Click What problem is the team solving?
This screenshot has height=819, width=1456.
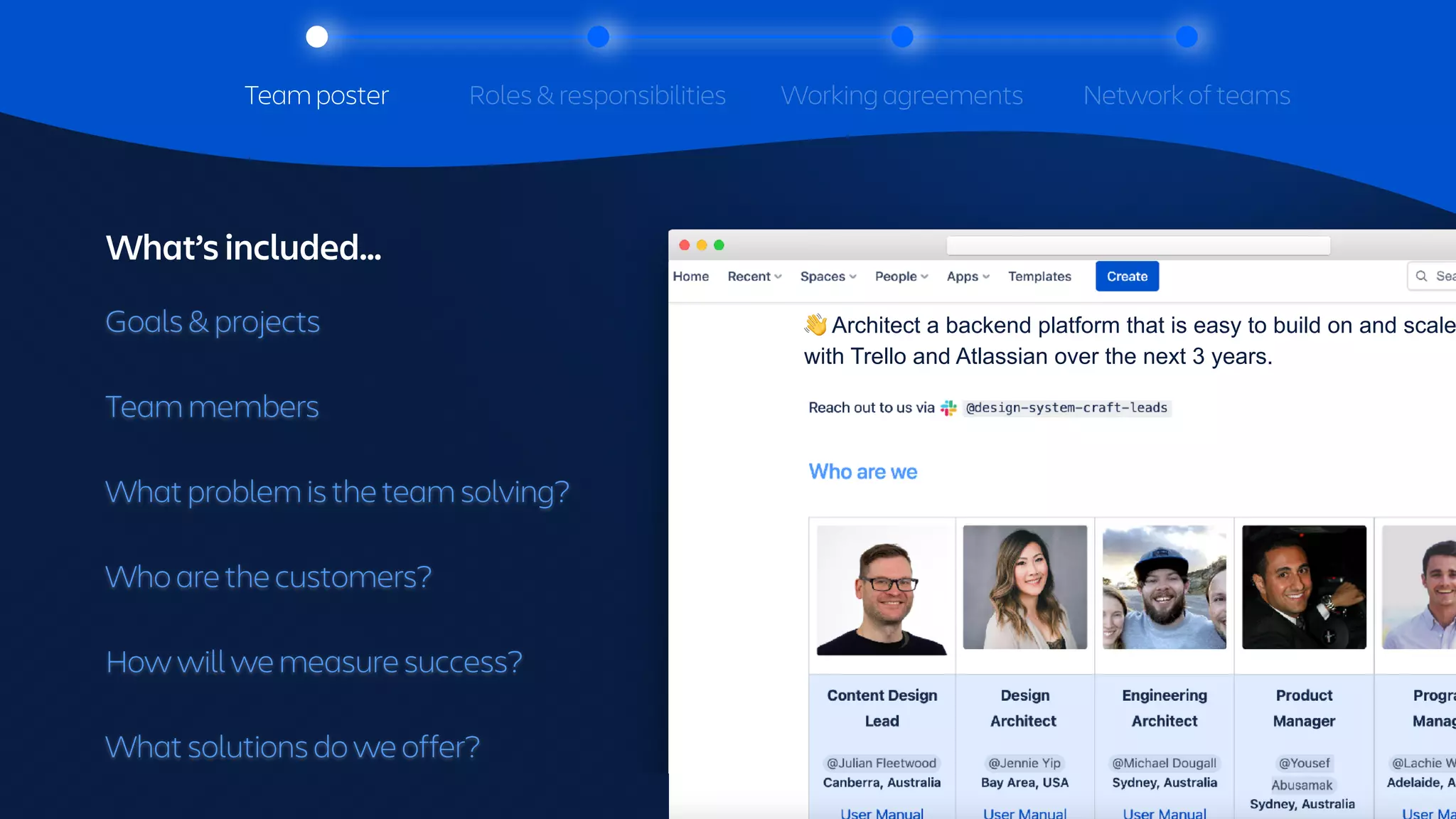pos(337,493)
